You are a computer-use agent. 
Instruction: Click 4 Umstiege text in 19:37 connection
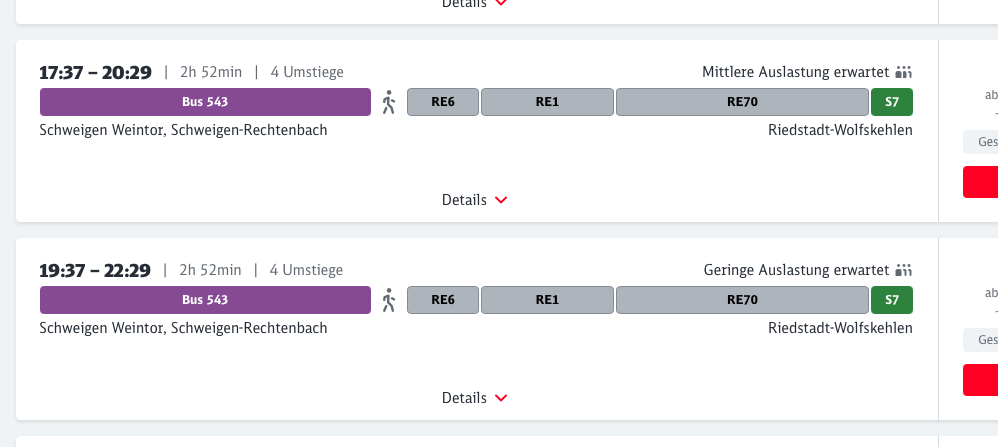pyautogui.click(x=306, y=270)
